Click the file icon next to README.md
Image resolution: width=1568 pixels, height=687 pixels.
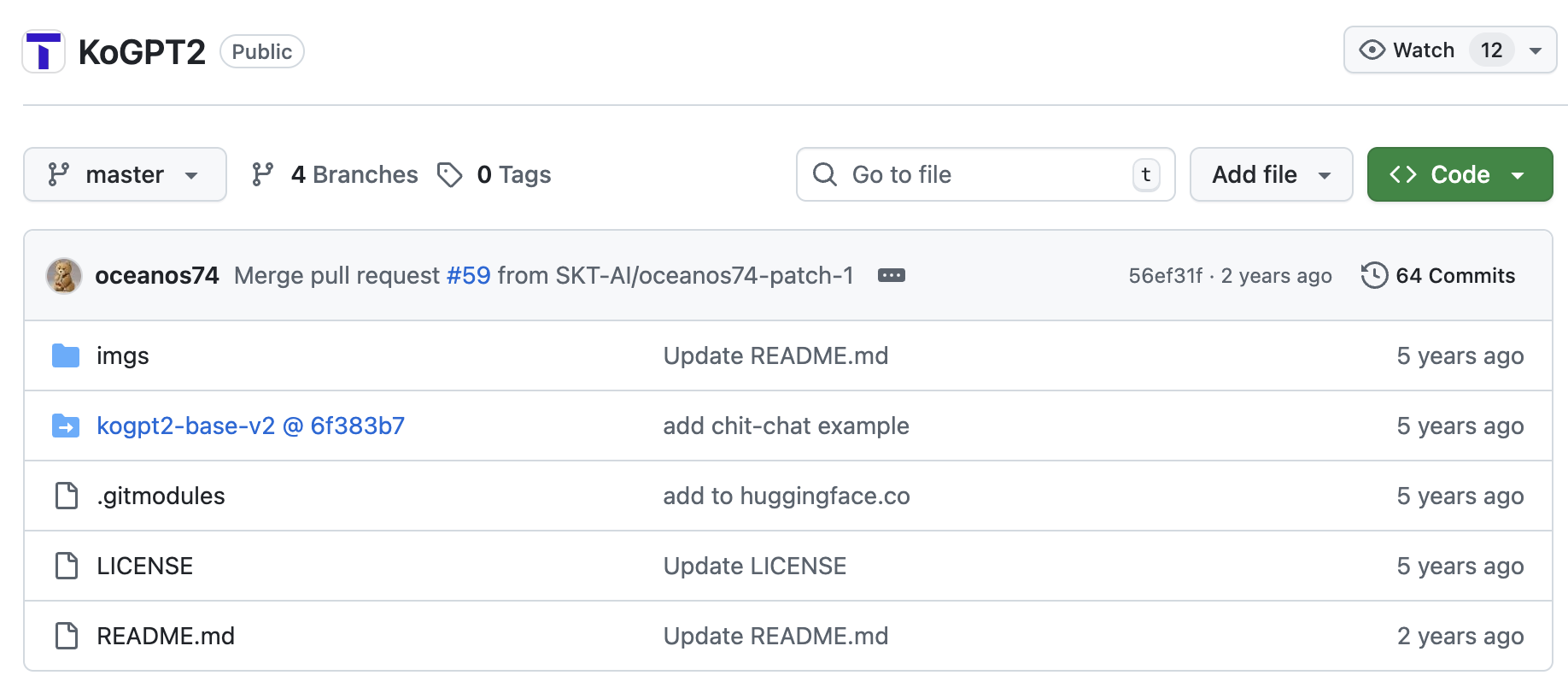(x=67, y=636)
